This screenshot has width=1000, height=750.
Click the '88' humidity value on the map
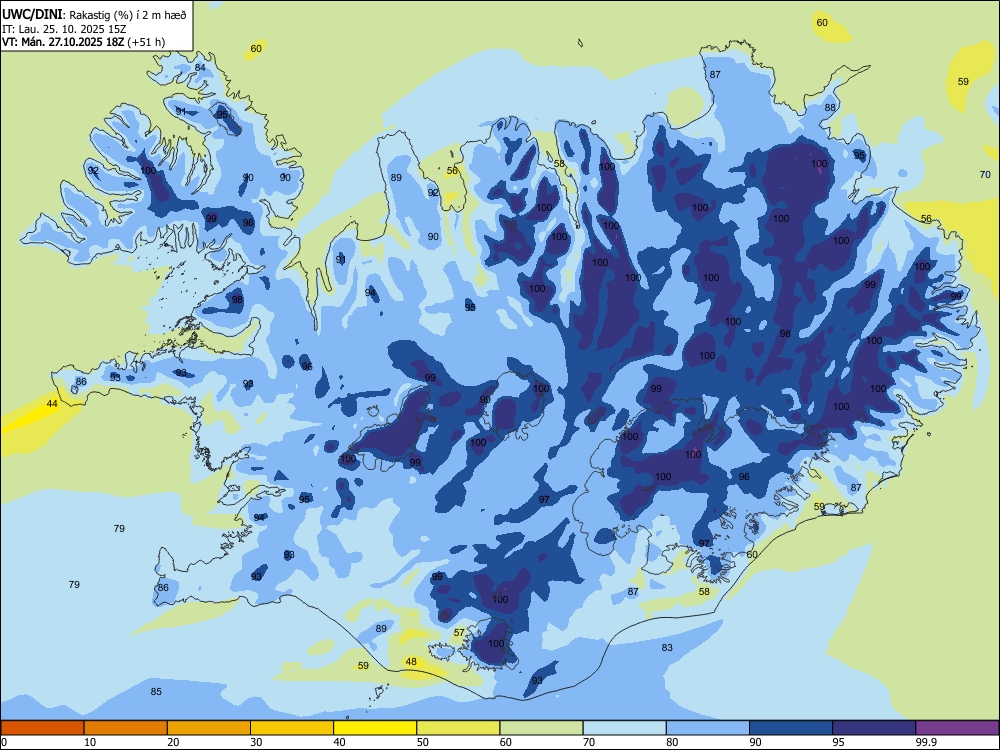[830, 108]
